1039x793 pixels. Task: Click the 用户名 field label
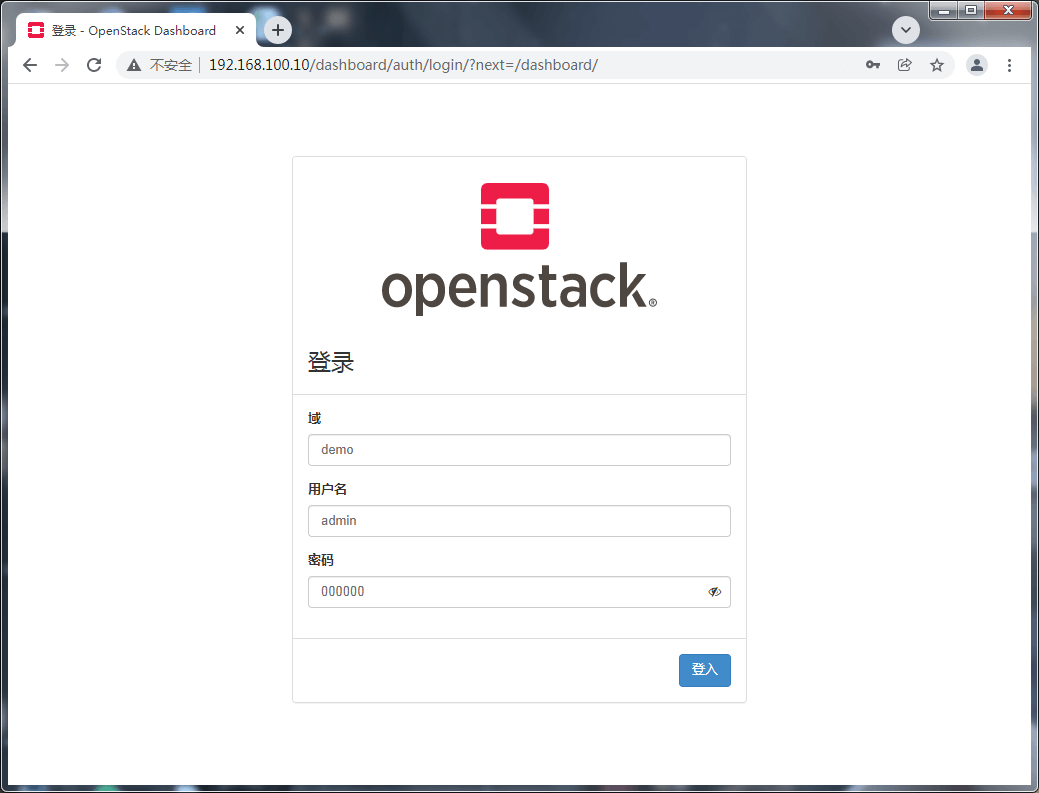(x=327, y=489)
